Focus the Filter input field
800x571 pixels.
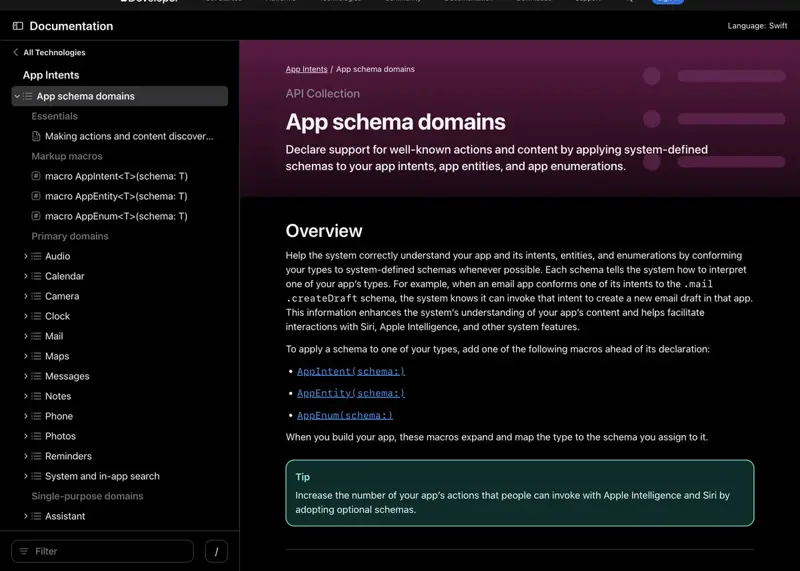(x=103, y=551)
